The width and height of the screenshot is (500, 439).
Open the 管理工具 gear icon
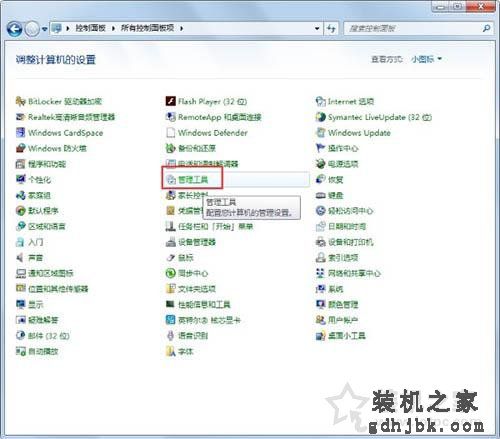(x=171, y=180)
